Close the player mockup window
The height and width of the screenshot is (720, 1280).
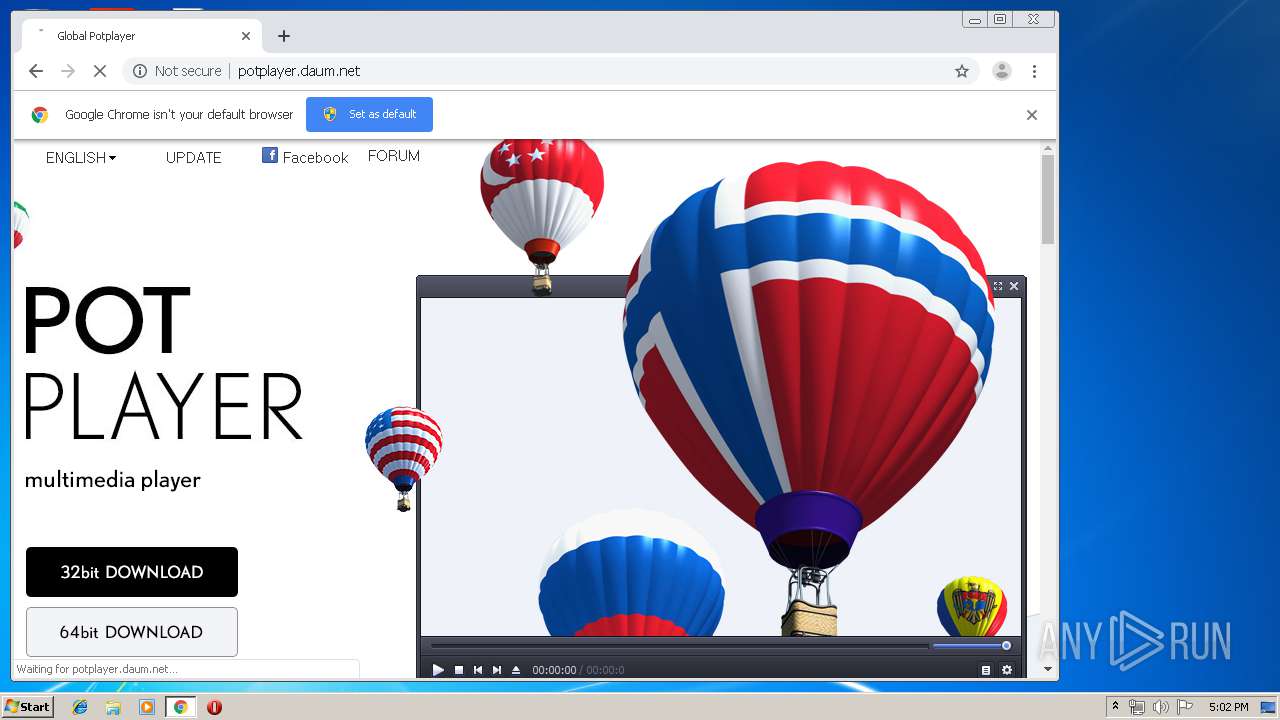click(x=1014, y=286)
